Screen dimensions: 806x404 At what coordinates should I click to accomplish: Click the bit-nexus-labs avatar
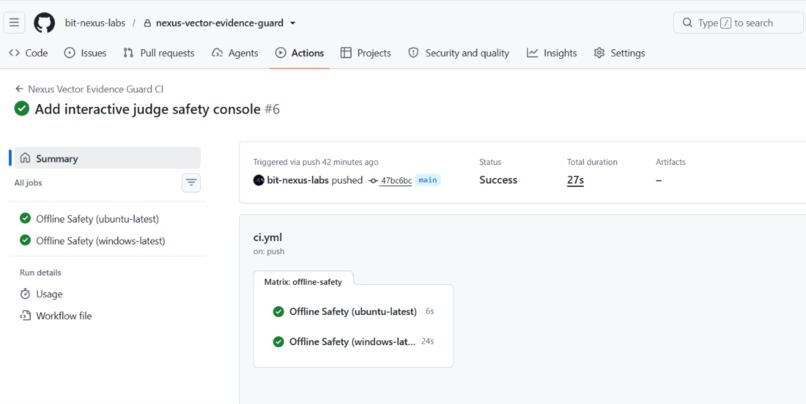click(x=259, y=180)
